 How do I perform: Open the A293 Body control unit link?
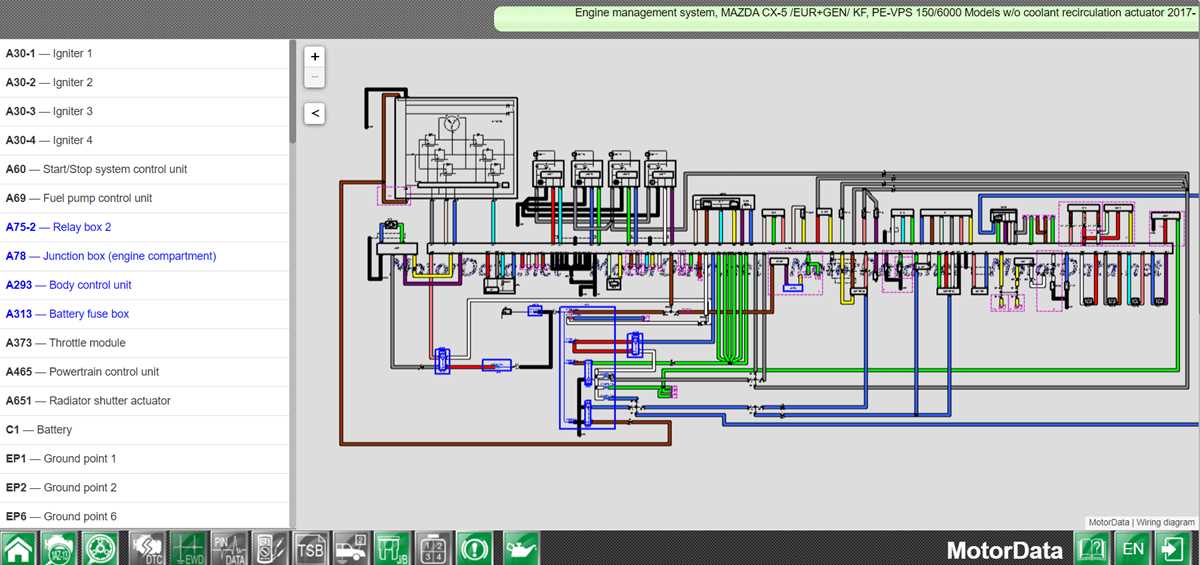[144, 286]
